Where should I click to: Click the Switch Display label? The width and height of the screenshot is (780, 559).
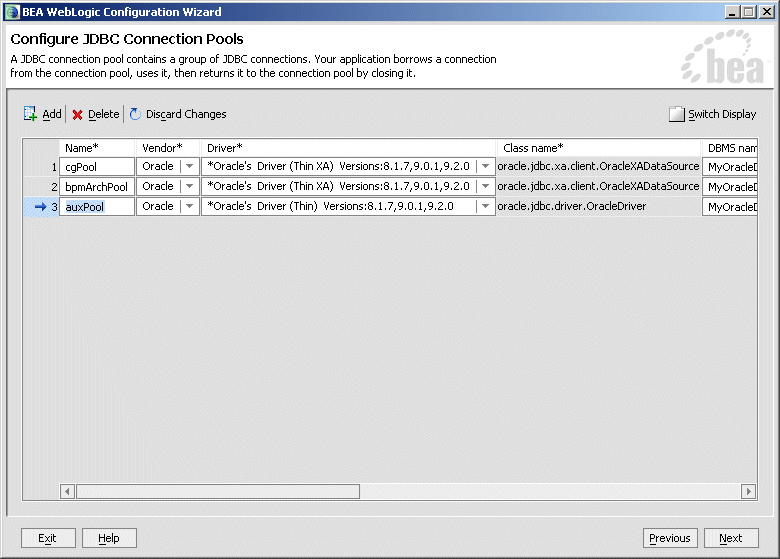722,114
